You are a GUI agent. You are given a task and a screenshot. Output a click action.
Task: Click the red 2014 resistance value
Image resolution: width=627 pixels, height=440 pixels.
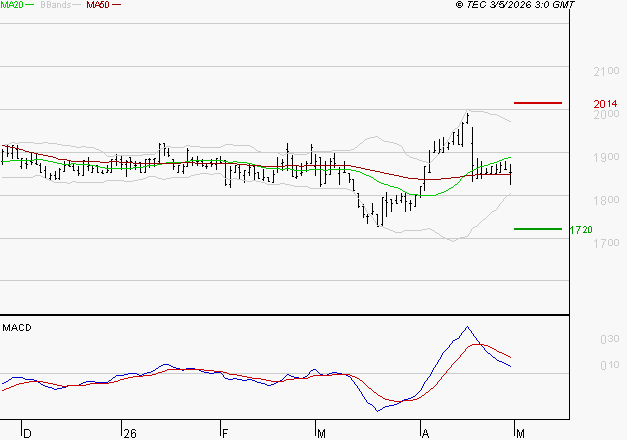605,104
